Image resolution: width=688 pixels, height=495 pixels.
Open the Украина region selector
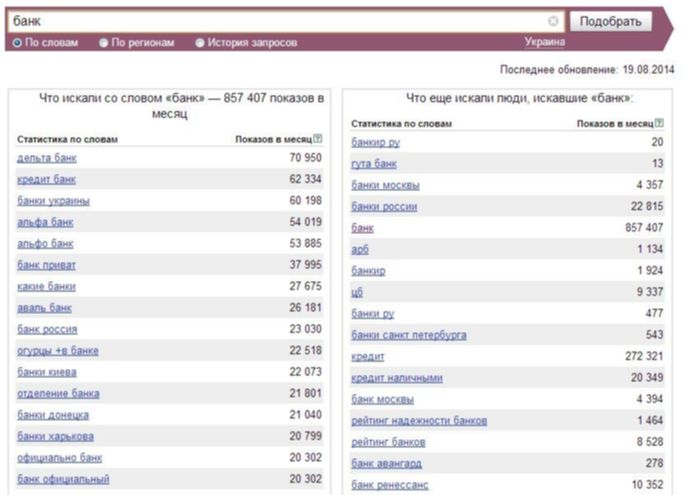(545, 42)
